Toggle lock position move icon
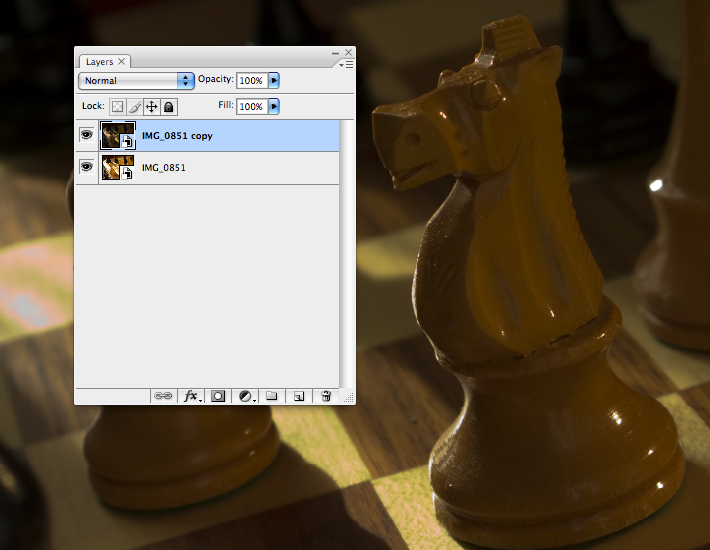 (151, 107)
